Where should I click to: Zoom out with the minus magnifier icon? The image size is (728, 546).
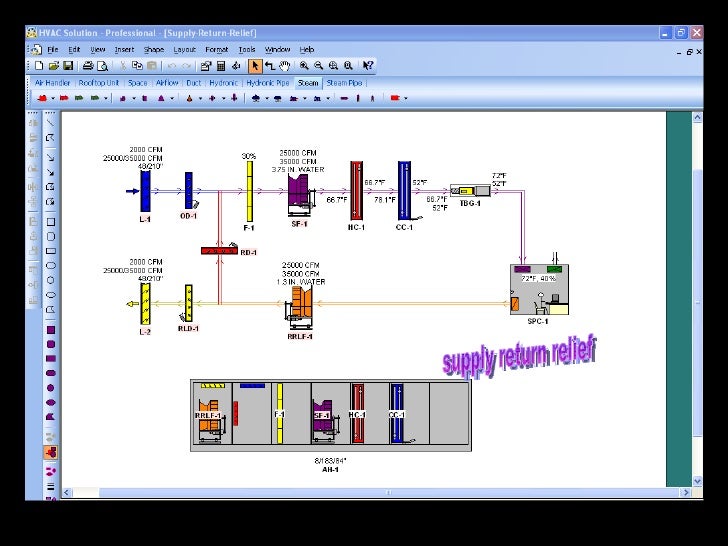click(318, 66)
